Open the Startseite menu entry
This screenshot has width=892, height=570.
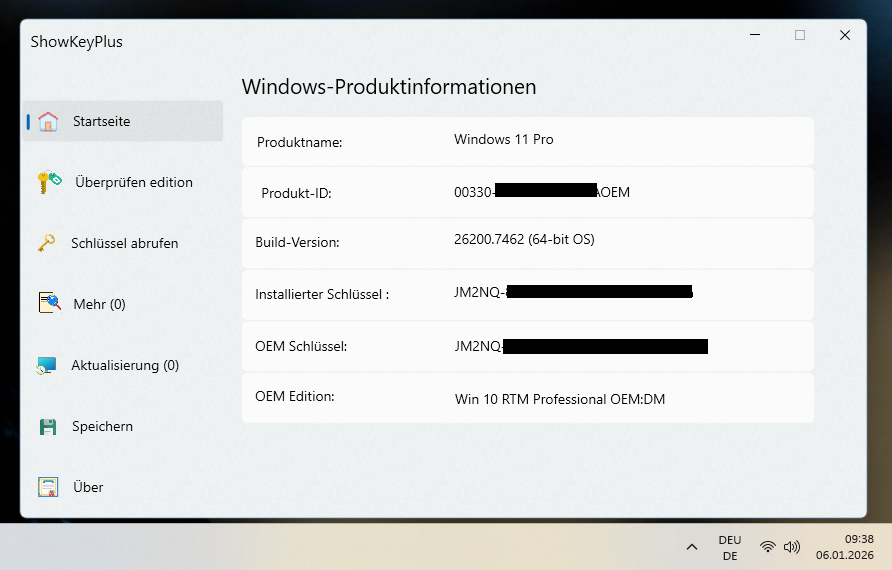coord(123,121)
